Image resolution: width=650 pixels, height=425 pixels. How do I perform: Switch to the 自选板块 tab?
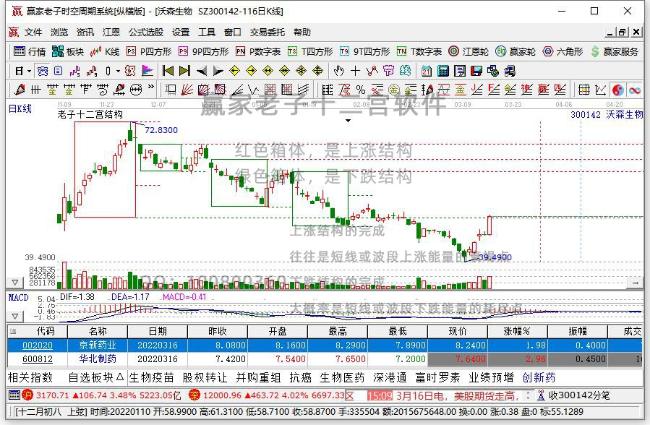pos(96,377)
